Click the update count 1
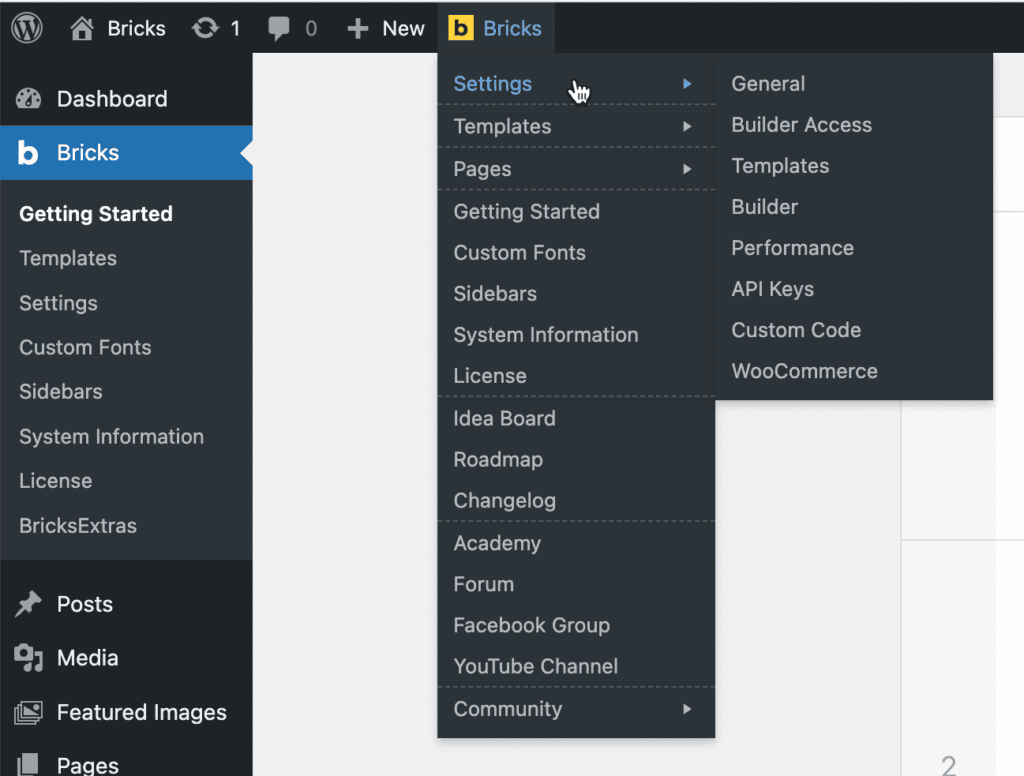The height and width of the screenshot is (776, 1024). tap(235, 28)
